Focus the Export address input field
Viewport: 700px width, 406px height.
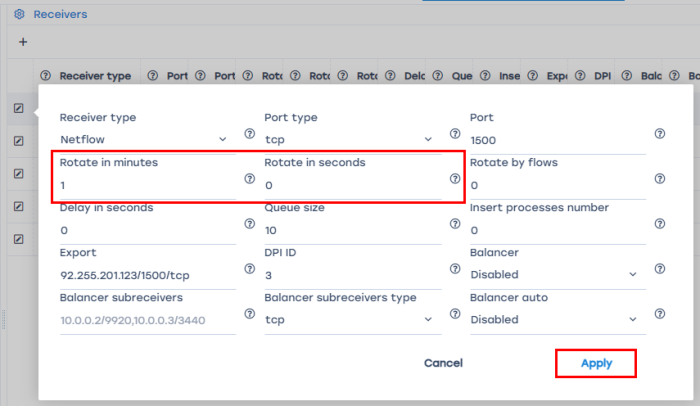pos(146,275)
